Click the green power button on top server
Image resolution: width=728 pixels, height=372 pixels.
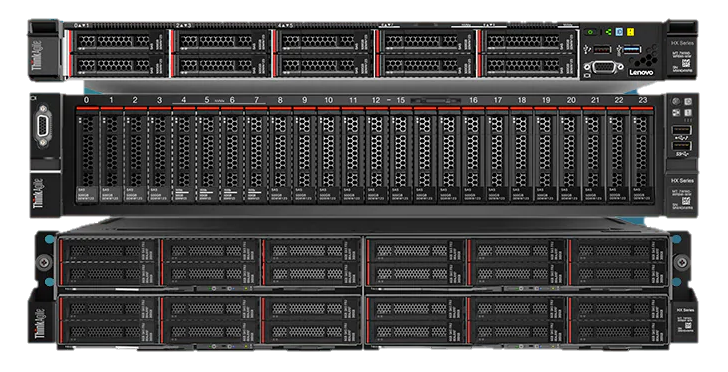(591, 32)
